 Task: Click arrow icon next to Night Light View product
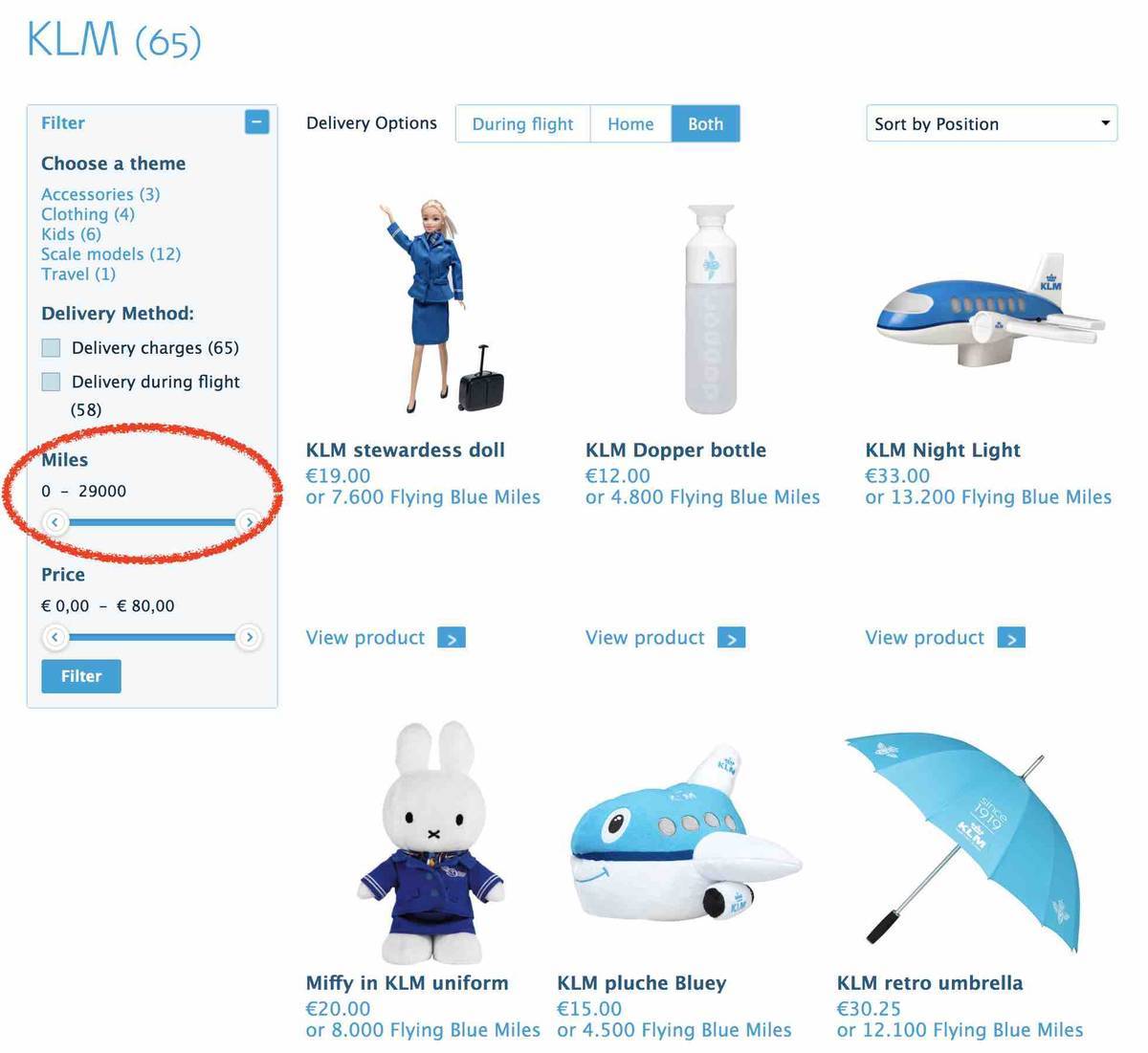(1011, 638)
